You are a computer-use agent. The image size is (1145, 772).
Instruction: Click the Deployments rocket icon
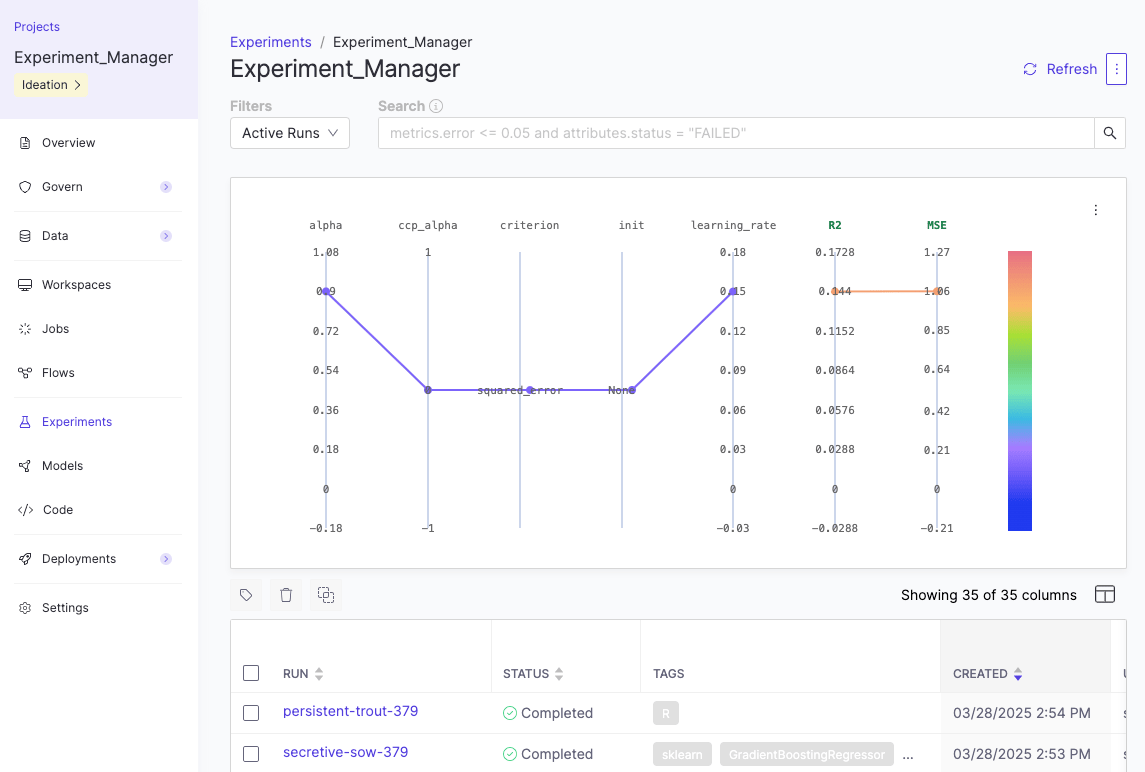pos(25,559)
